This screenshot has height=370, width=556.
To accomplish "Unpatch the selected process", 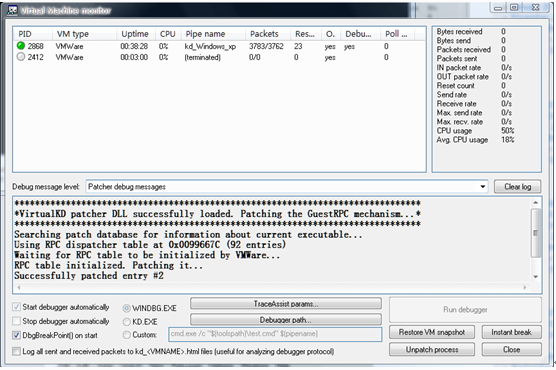I will click(432, 349).
